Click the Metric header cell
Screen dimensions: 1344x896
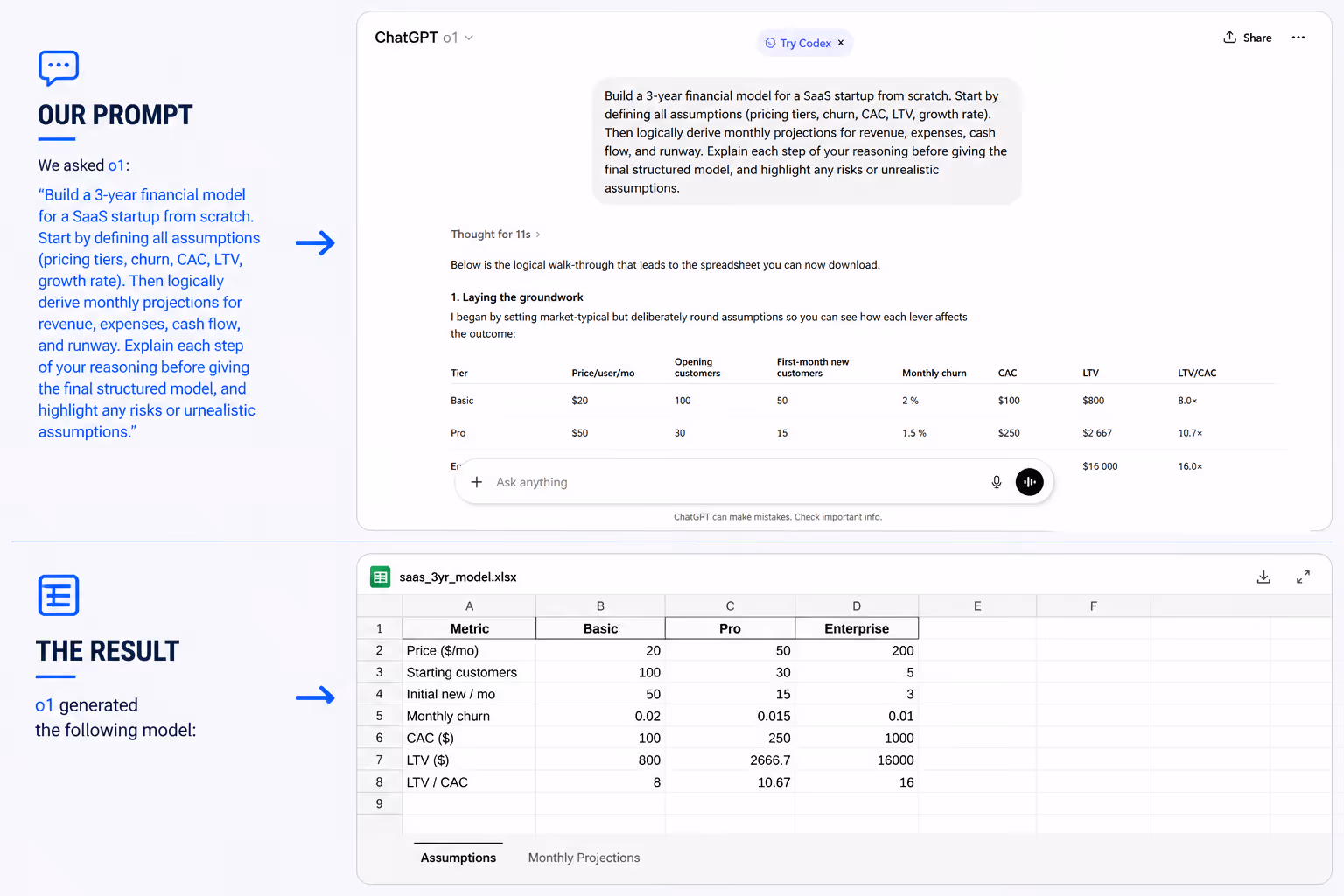point(469,628)
